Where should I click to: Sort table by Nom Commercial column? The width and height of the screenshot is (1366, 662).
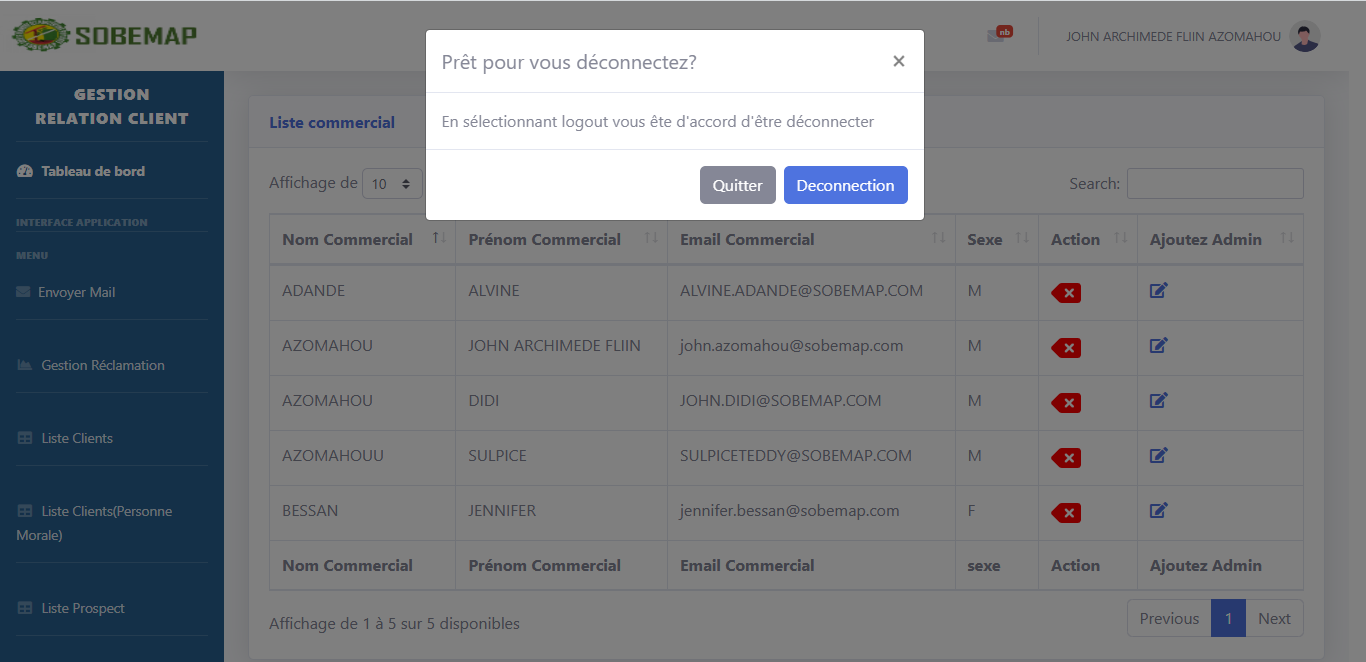347,240
